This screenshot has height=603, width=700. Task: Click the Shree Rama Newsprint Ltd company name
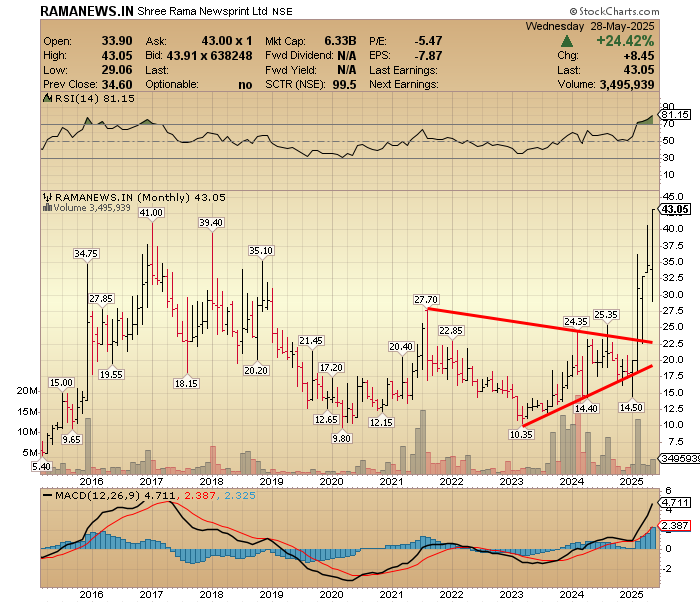(x=202, y=12)
